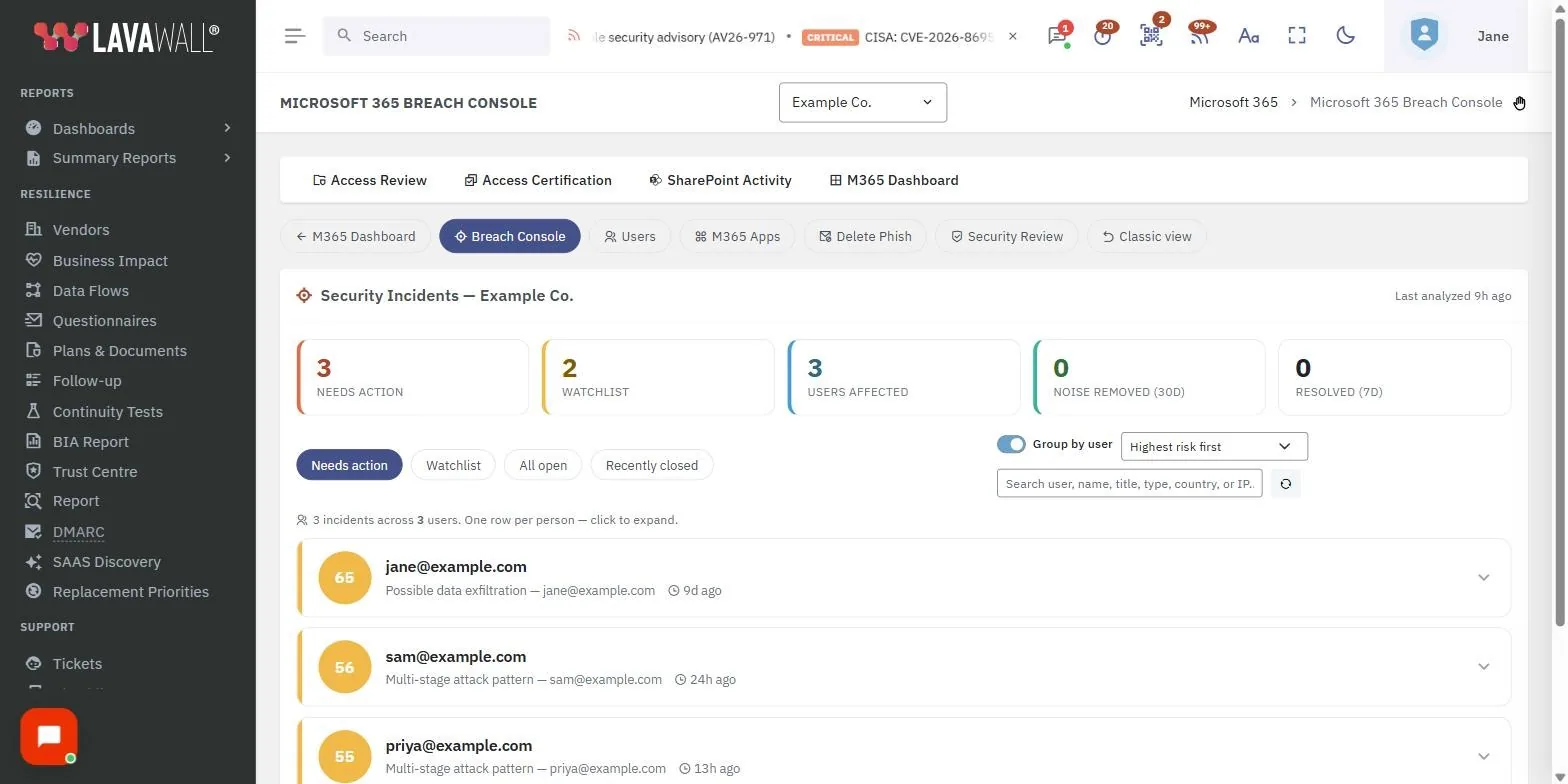Image resolution: width=1568 pixels, height=784 pixels.
Task: Open the Highest risk first sort dropdown
Action: 1214,446
